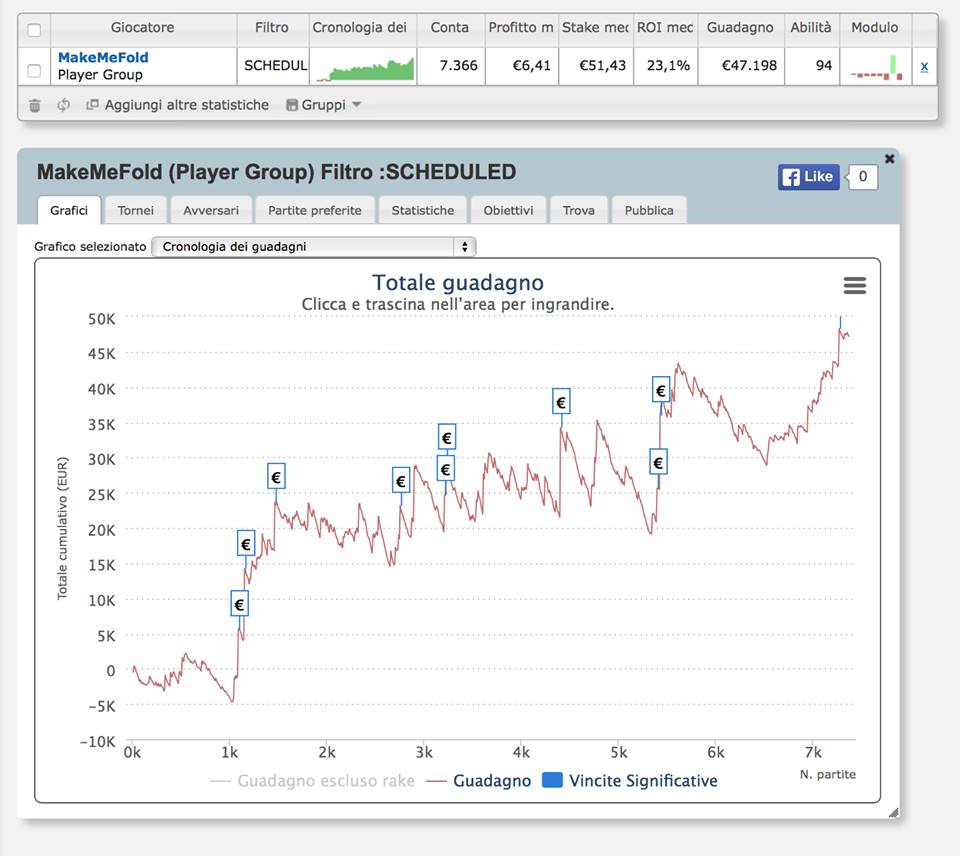Toggle Vincite Significative legend series
The image size is (960, 856).
[x=630, y=781]
